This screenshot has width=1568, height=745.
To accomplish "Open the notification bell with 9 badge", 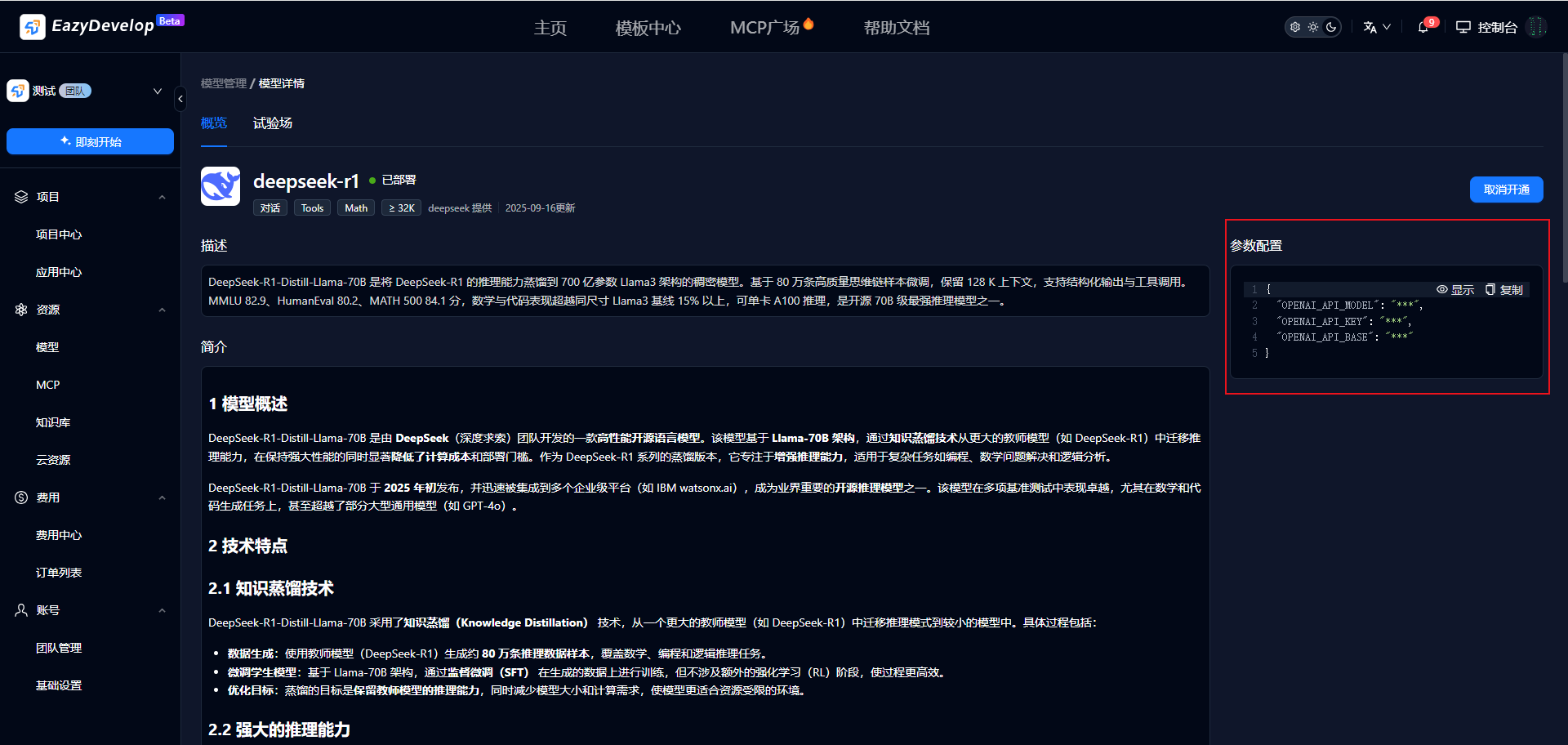I will 1423,27.
